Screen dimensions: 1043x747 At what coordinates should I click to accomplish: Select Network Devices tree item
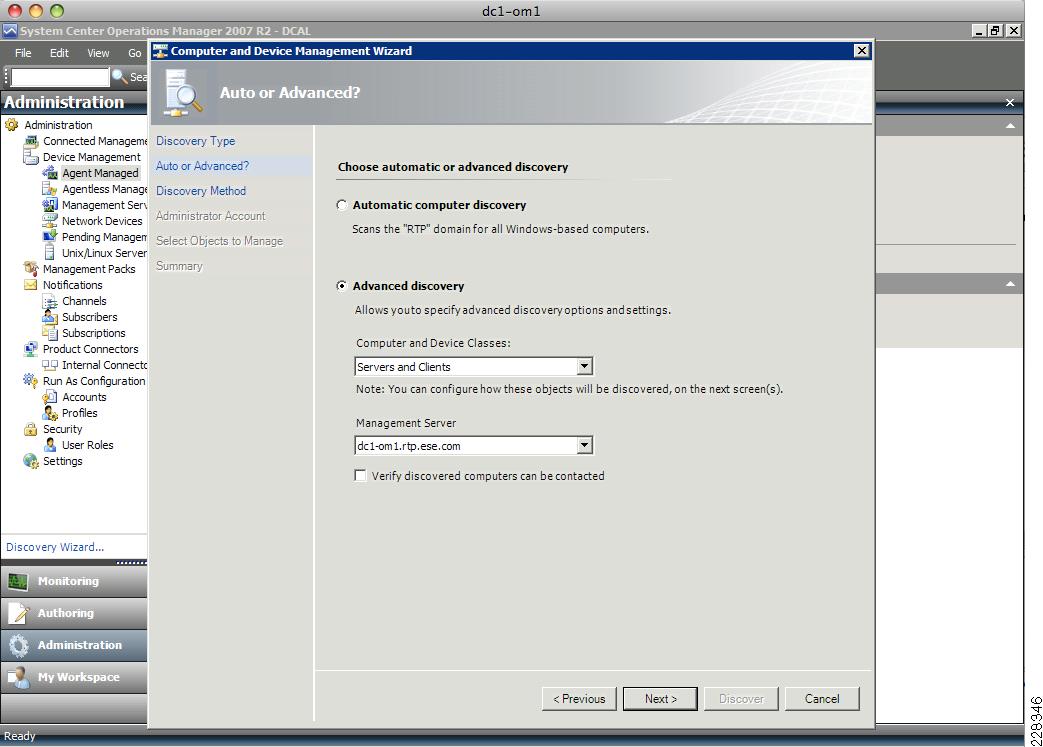tap(102, 221)
